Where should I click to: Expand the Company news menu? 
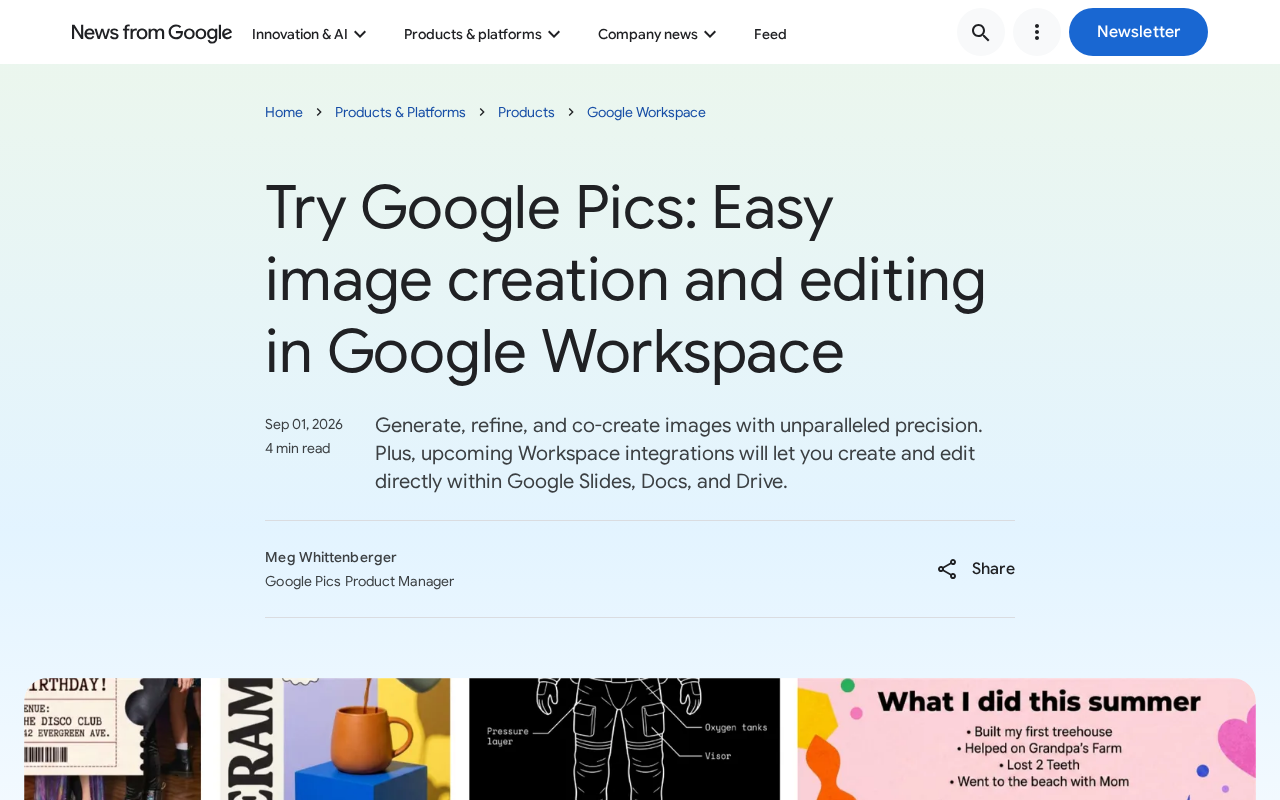(657, 34)
